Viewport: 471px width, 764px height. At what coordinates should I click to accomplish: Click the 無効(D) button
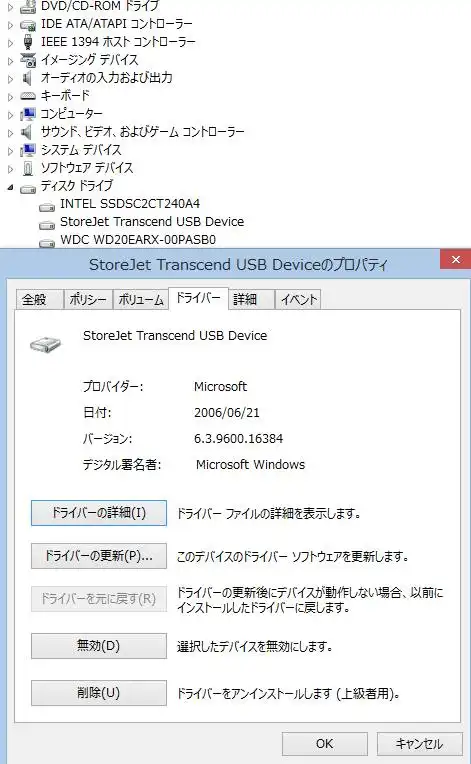[x=99, y=646]
